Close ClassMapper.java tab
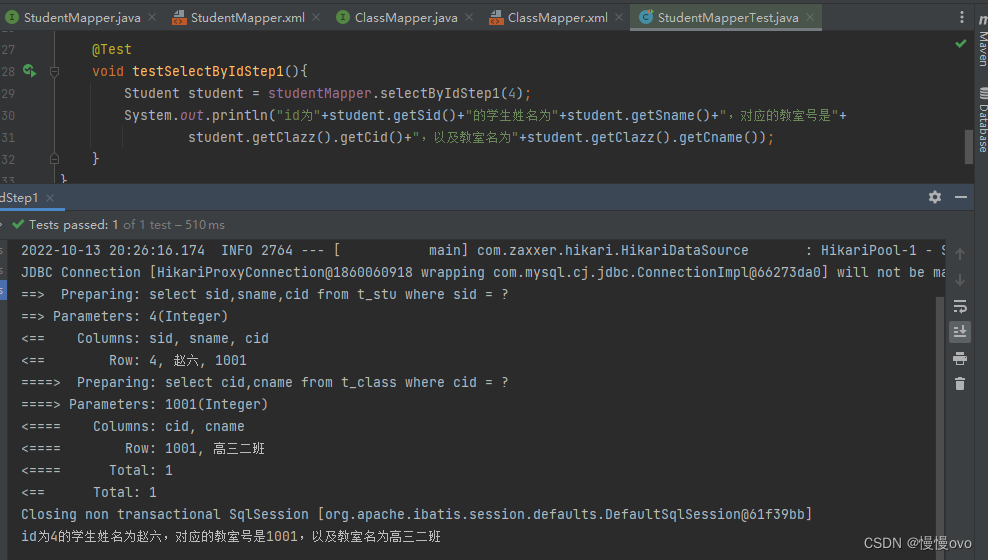This screenshot has width=988, height=560. [x=469, y=18]
